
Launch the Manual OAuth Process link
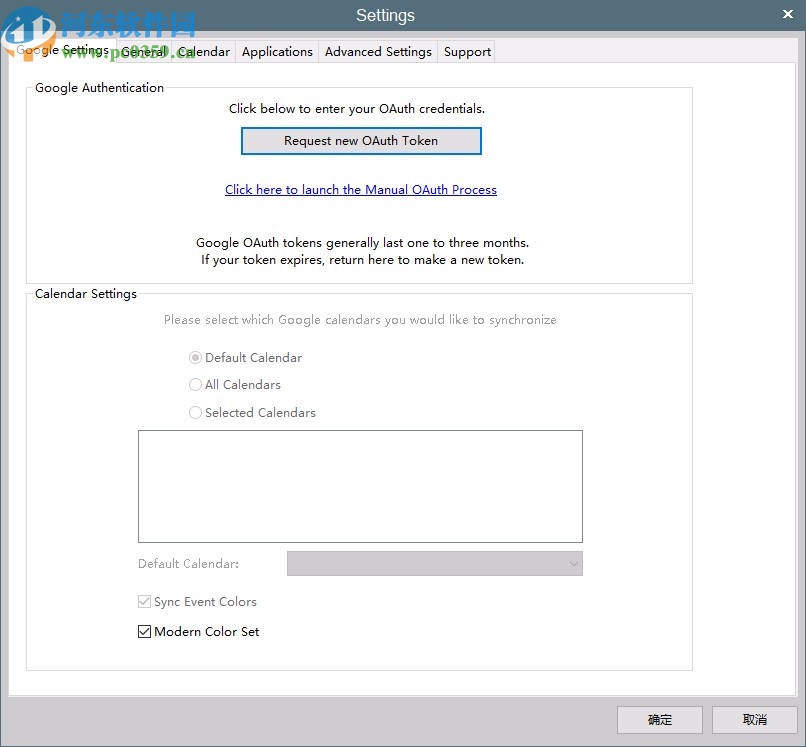(x=361, y=190)
